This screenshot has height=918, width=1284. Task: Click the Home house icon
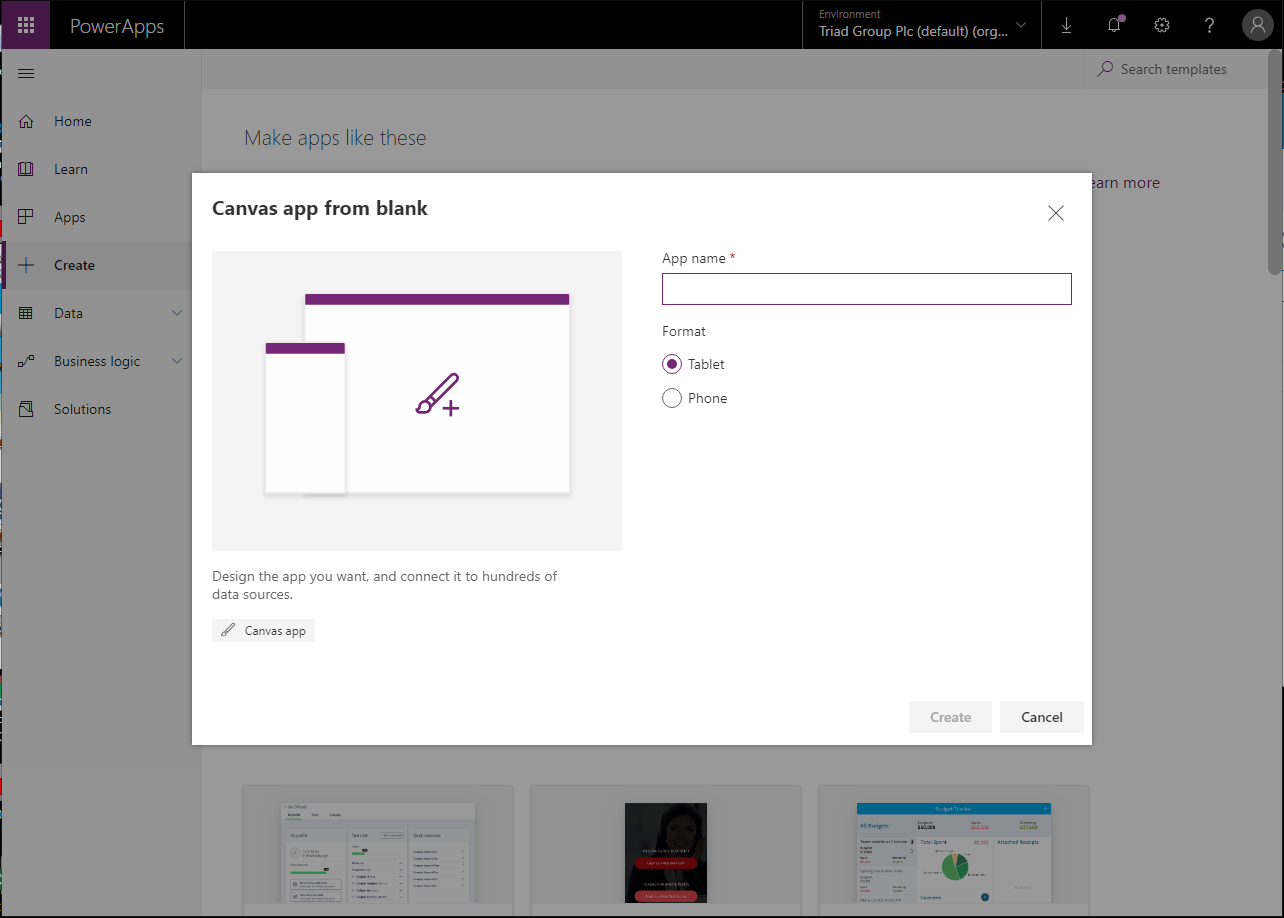click(x=27, y=121)
